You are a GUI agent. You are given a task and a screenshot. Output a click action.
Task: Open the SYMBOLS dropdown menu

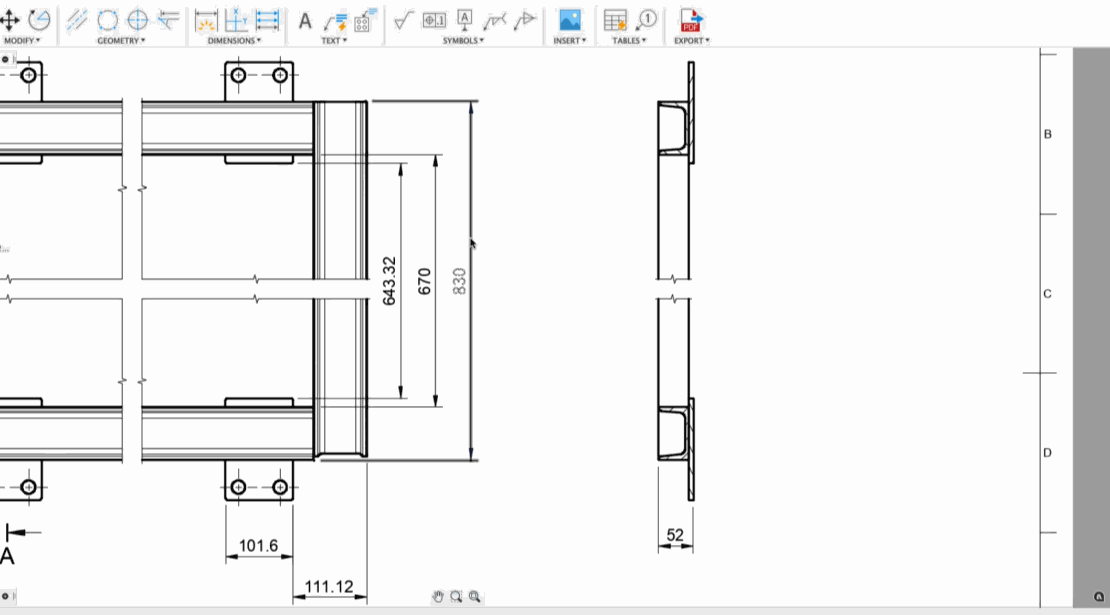click(464, 41)
